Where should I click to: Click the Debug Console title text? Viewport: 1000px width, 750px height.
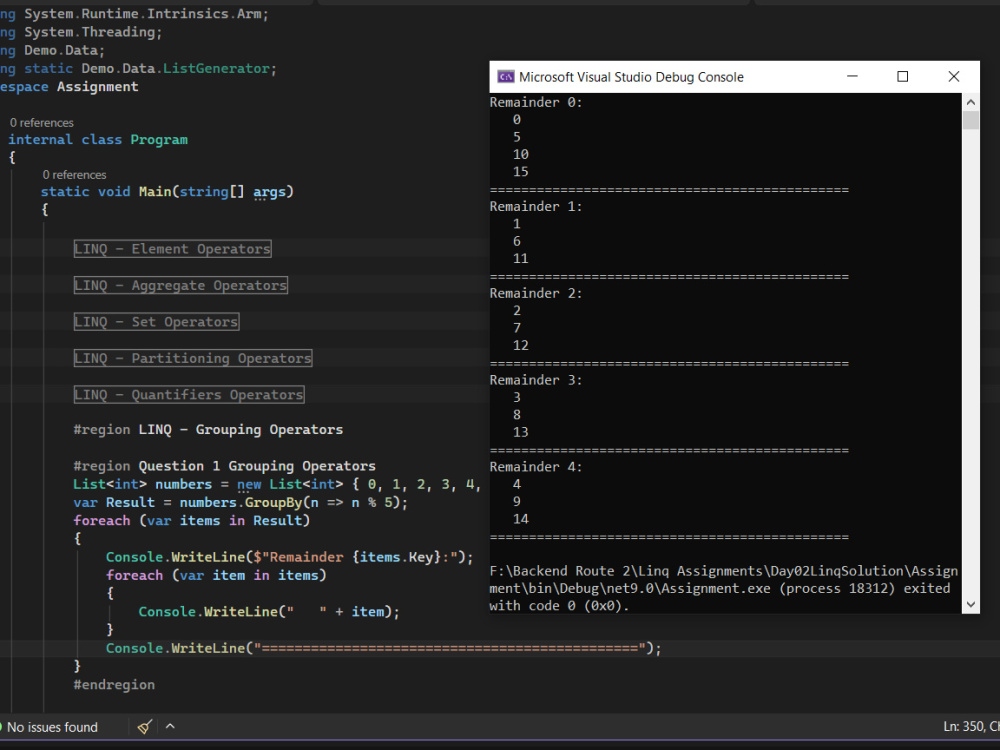pos(631,77)
